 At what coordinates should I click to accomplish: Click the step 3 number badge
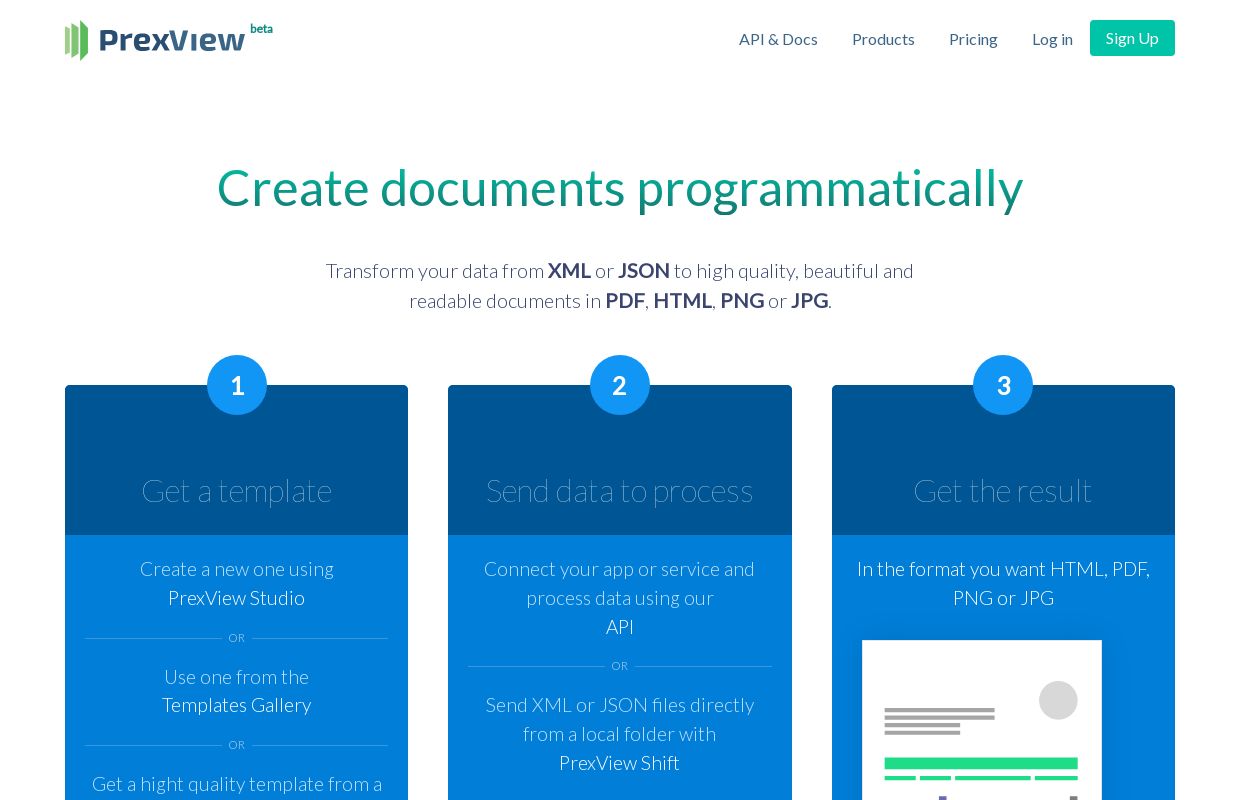1003,385
